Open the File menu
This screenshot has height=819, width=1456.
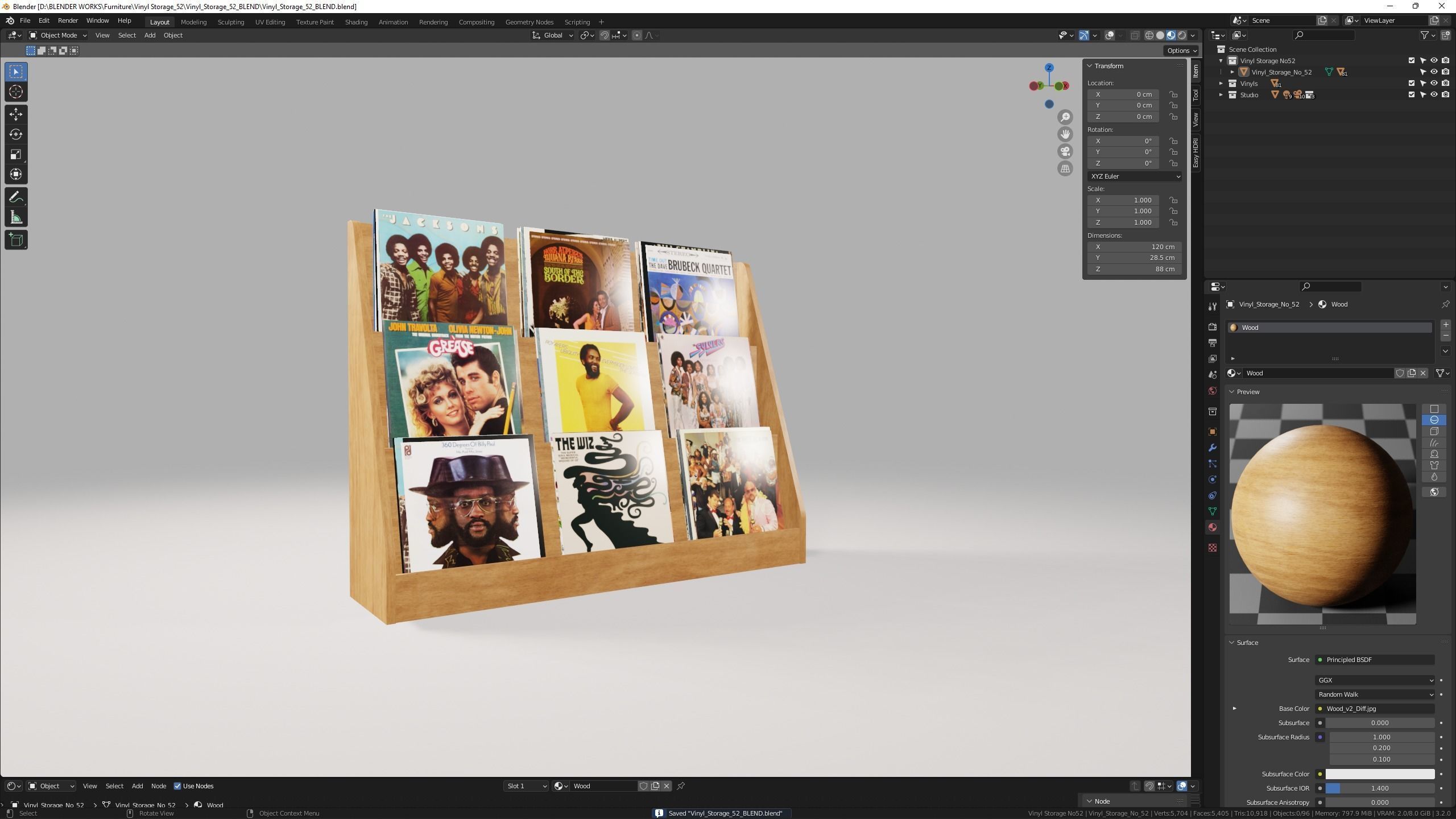click(x=25, y=20)
